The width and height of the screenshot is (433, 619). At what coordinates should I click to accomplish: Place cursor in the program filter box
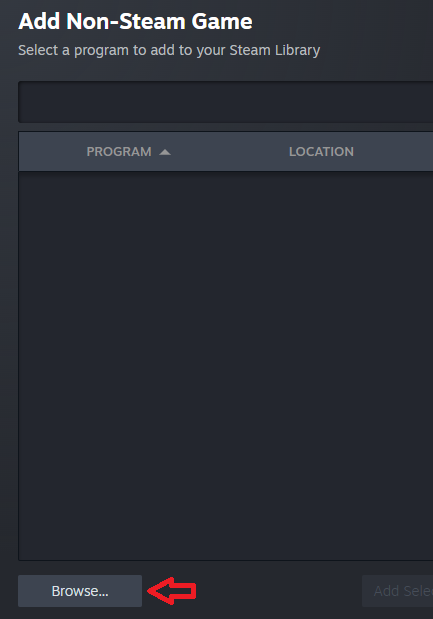(x=225, y=102)
